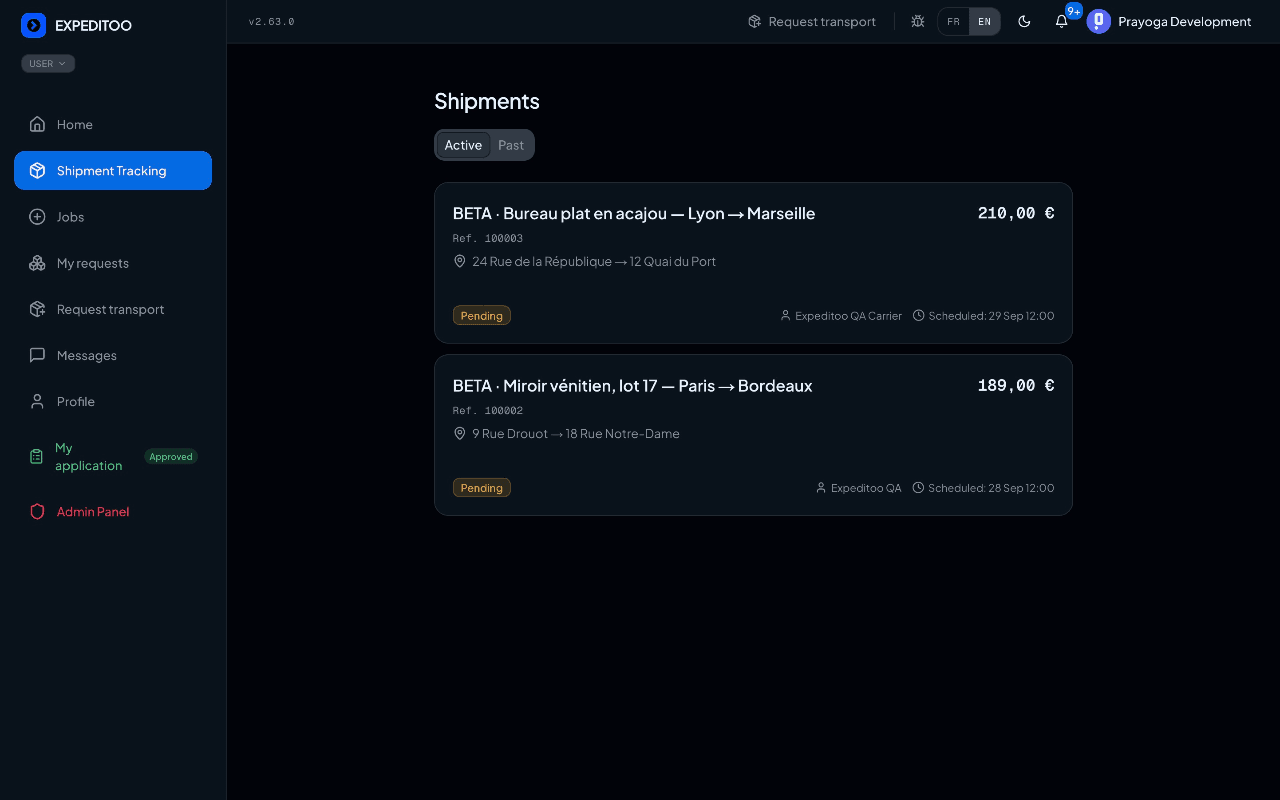
Task: Click the Home house icon
Action: 37,124
